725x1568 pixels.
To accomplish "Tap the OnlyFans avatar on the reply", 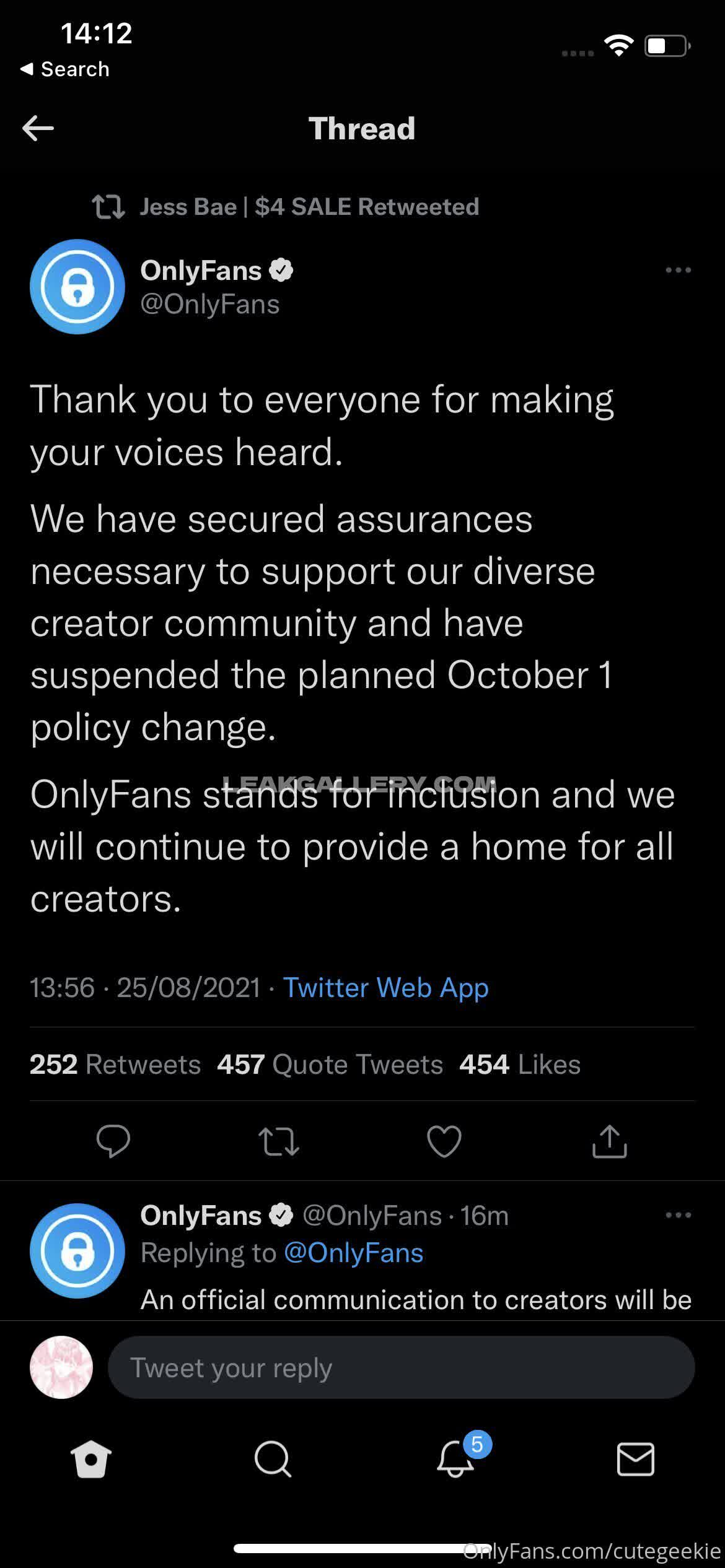I will [x=77, y=1251].
